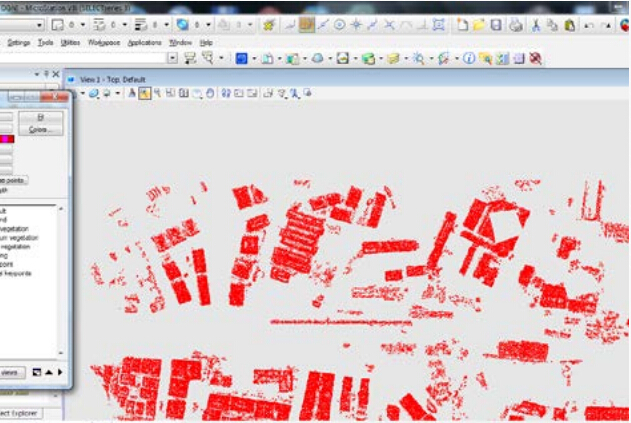
Task: Click the Project Explorer tab at bottom
Action: (x=18, y=413)
